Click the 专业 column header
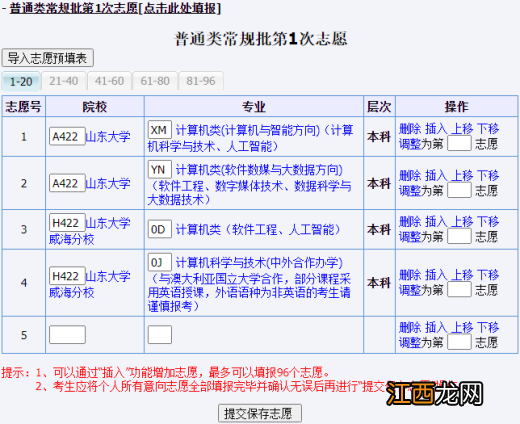 (x=254, y=107)
